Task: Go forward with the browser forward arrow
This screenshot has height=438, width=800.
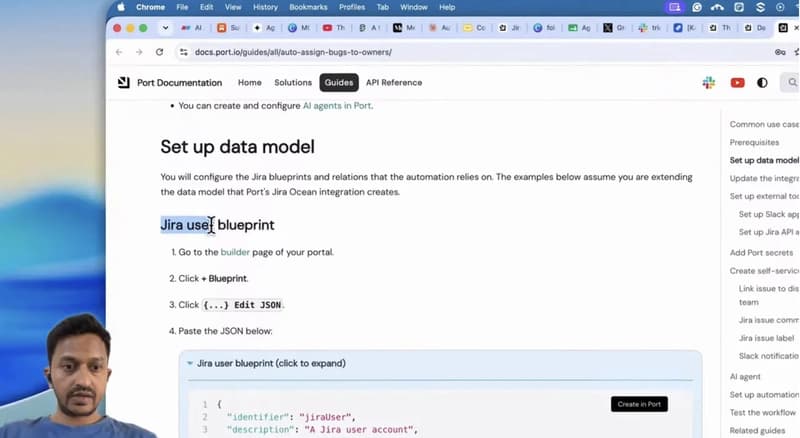Action: coord(139,52)
